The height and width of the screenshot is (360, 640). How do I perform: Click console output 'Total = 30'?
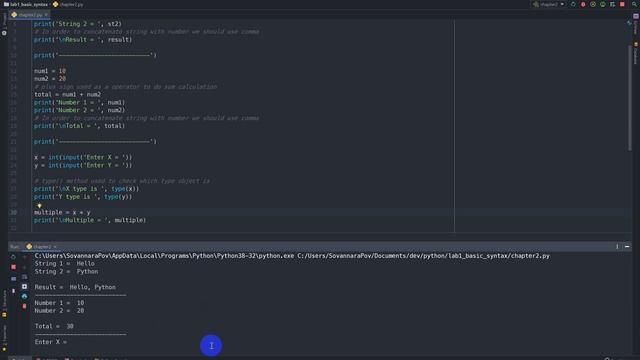tap(54, 326)
